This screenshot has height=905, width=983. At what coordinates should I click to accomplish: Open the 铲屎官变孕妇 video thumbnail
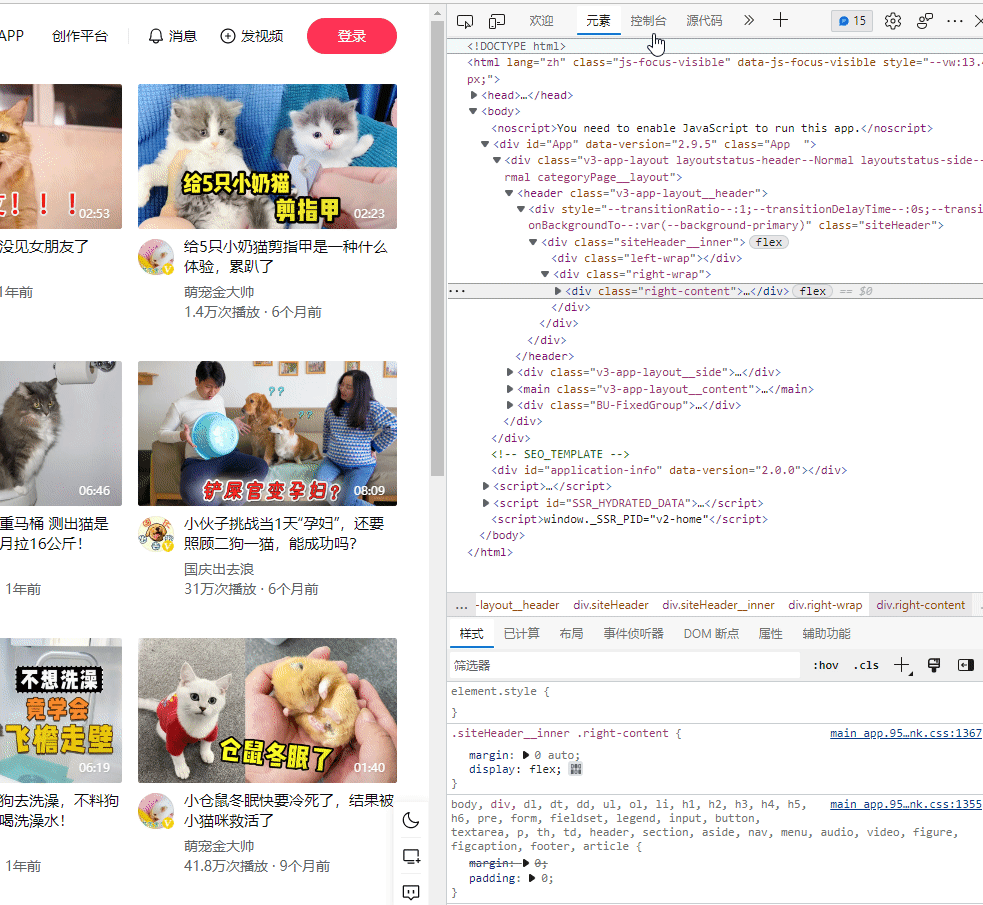coord(267,433)
